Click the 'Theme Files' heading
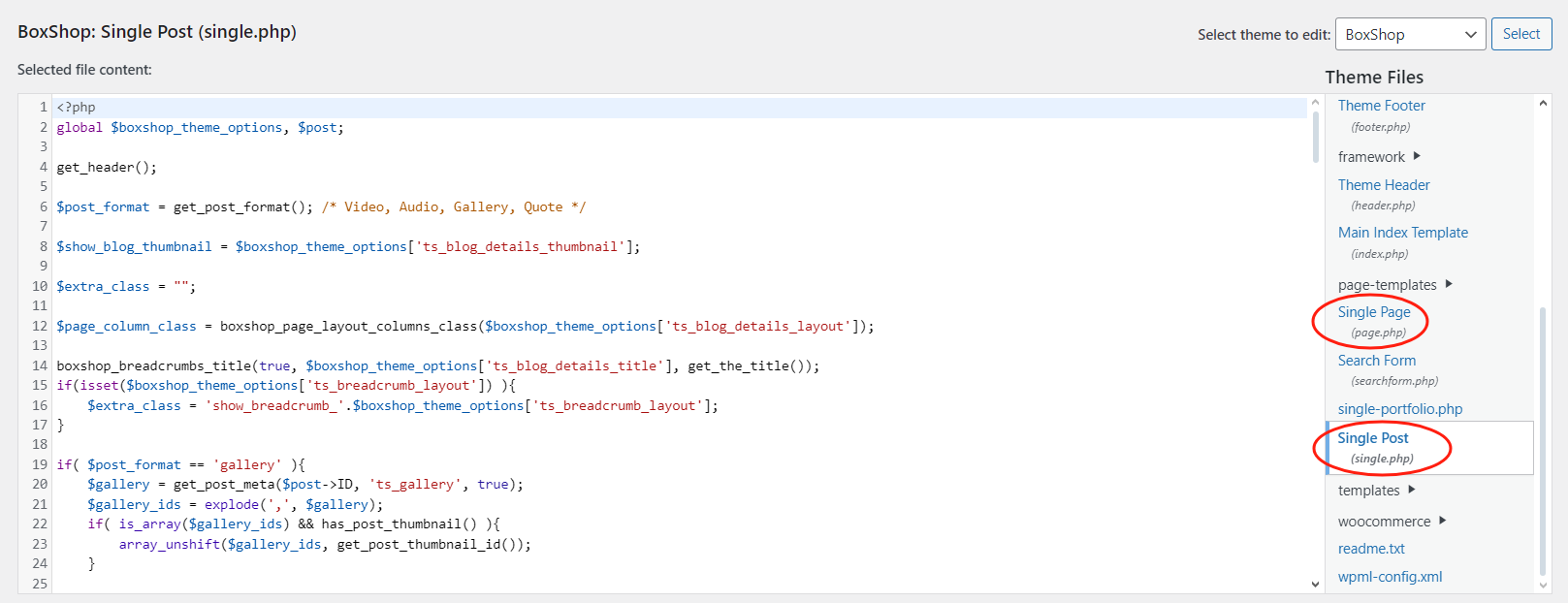The width and height of the screenshot is (1568, 603). 1374,78
